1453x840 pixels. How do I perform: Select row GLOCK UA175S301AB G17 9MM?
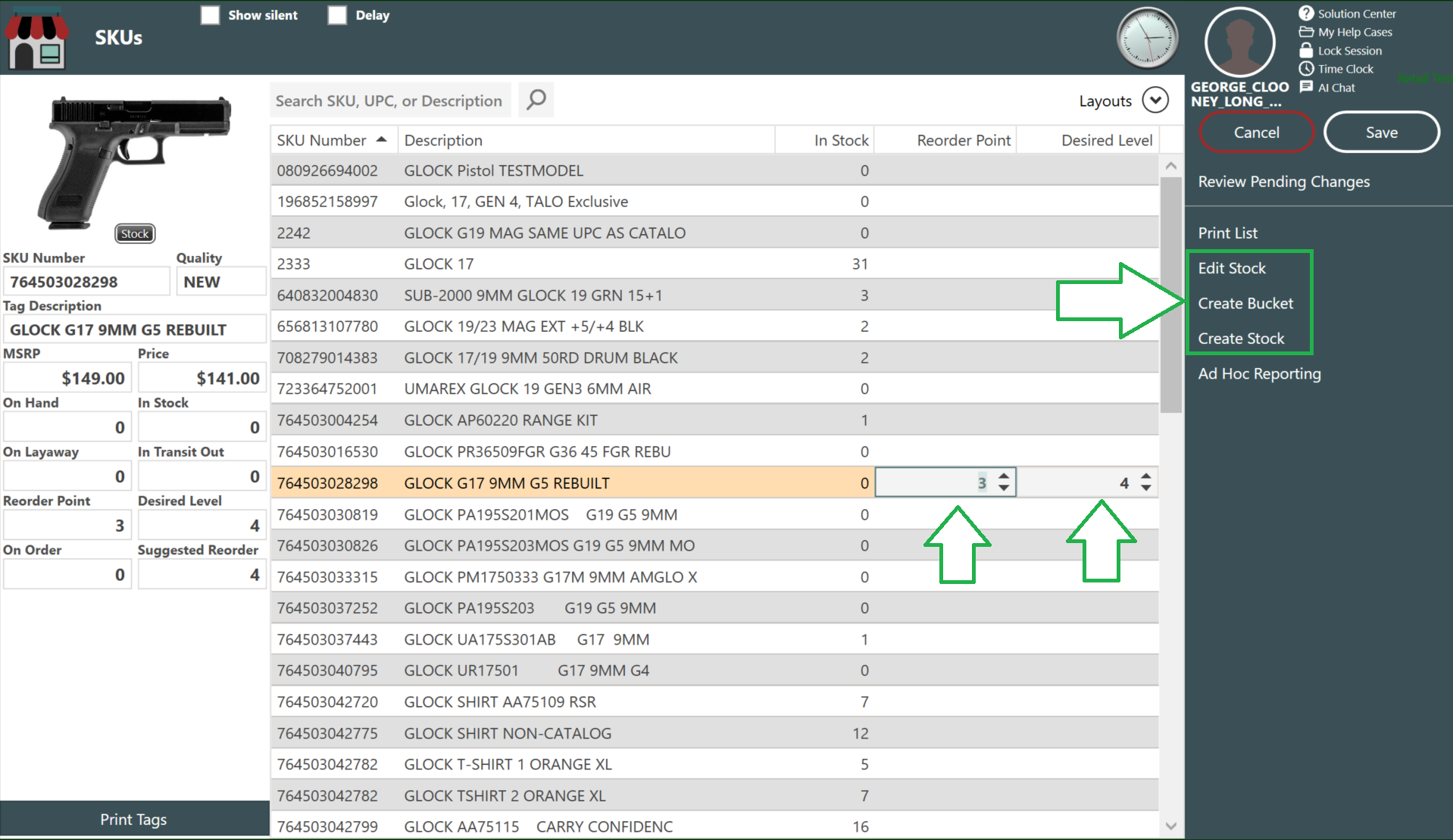(x=714, y=639)
